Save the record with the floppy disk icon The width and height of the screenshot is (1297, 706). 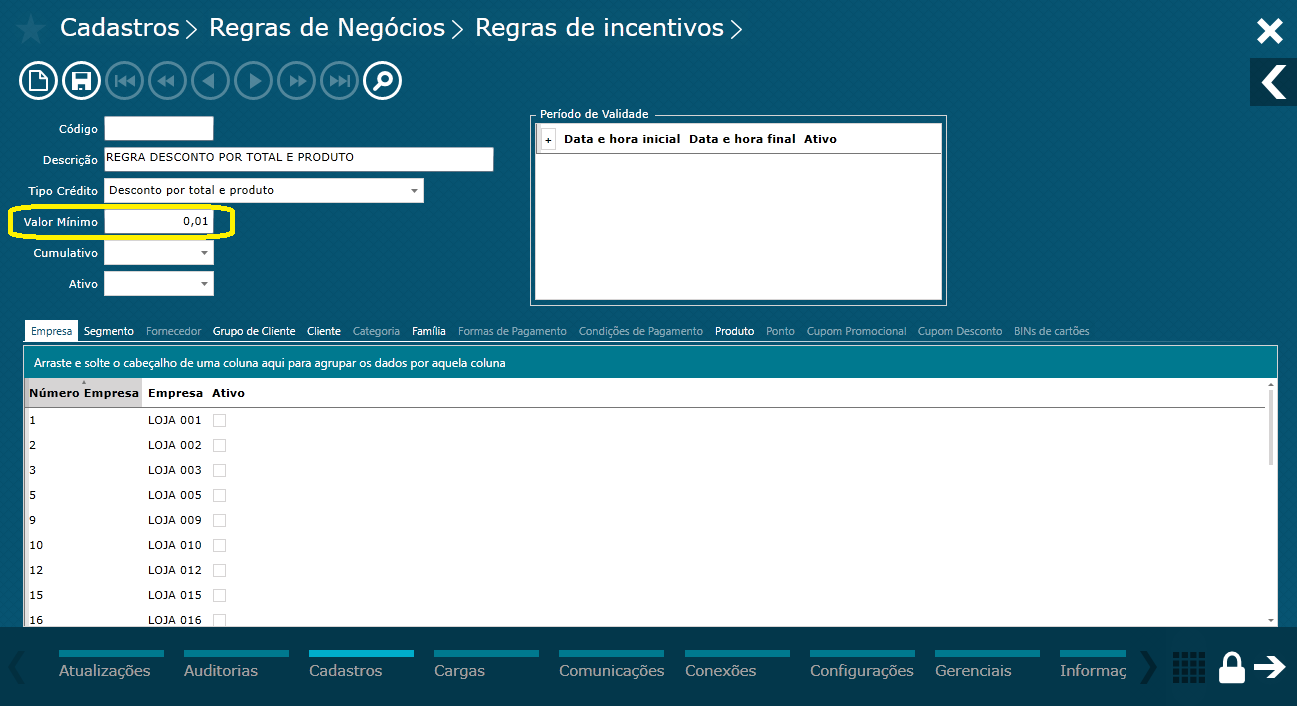coord(82,81)
